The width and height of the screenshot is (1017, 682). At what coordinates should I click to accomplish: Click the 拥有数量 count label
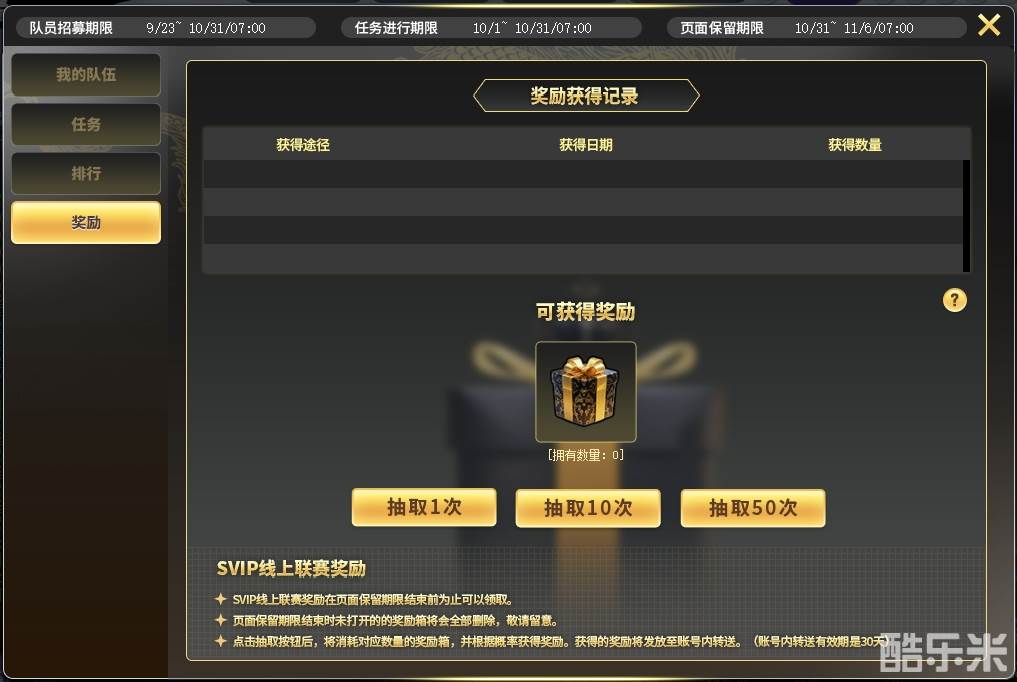(x=586, y=455)
